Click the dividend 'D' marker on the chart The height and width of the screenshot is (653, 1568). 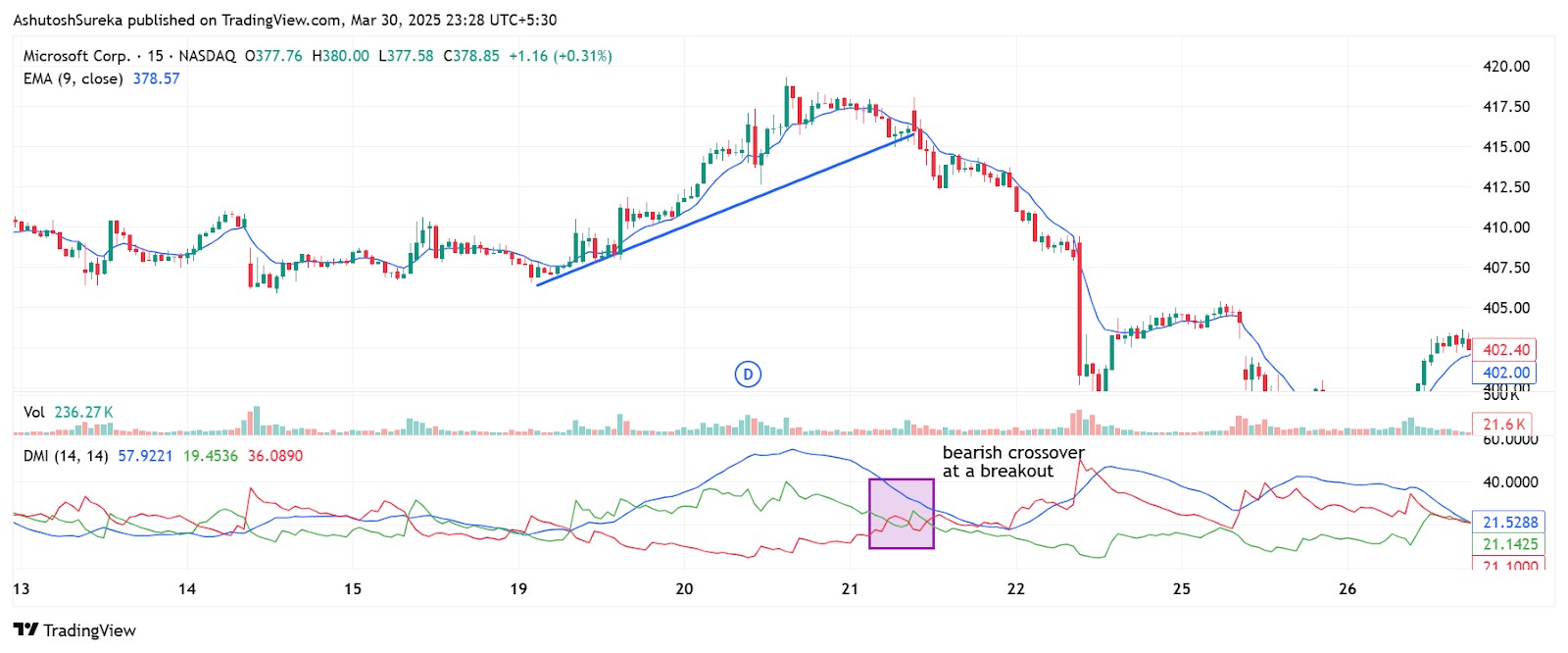[748, 374]
